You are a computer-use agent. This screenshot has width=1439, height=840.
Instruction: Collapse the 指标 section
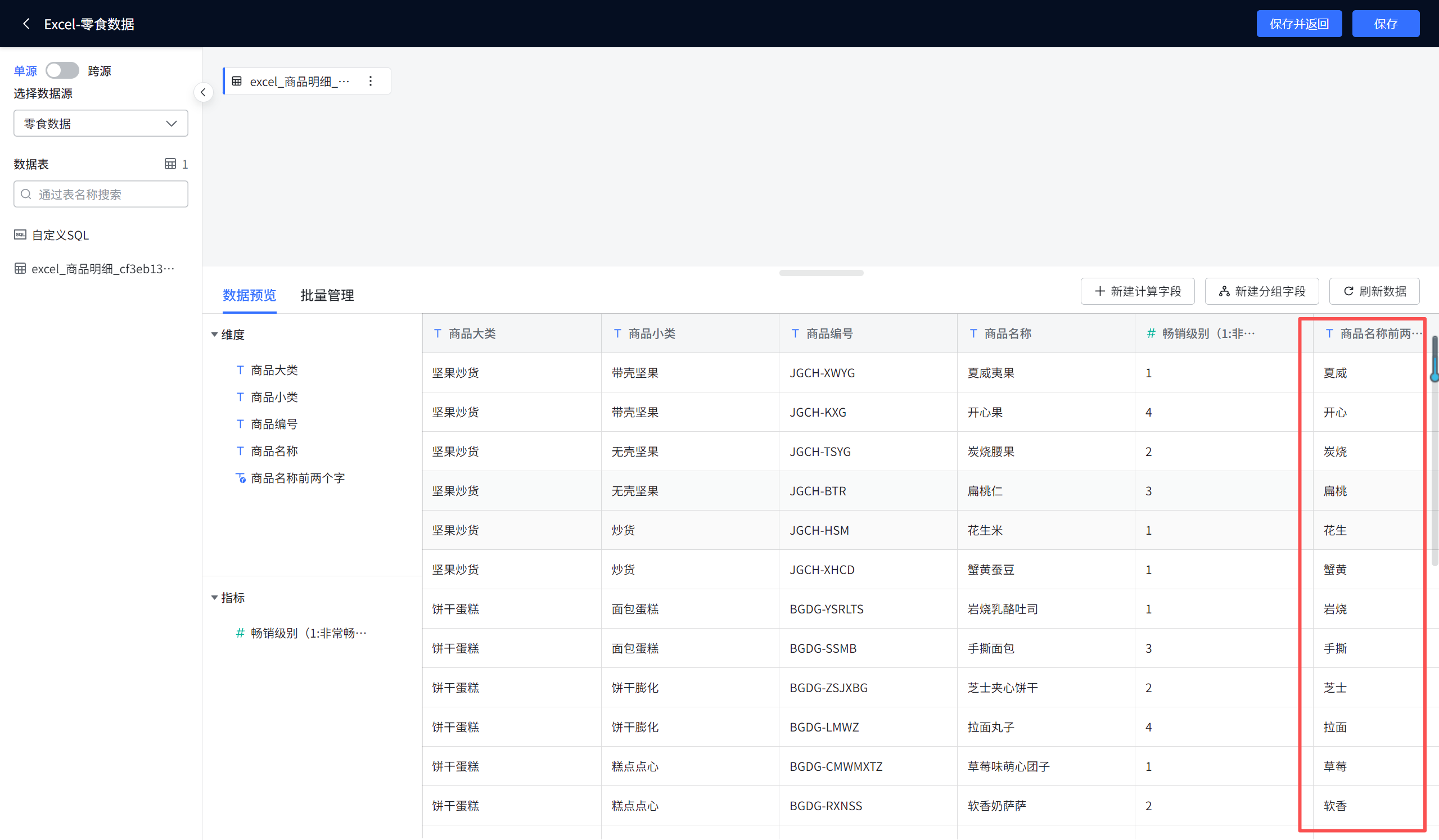215,597
